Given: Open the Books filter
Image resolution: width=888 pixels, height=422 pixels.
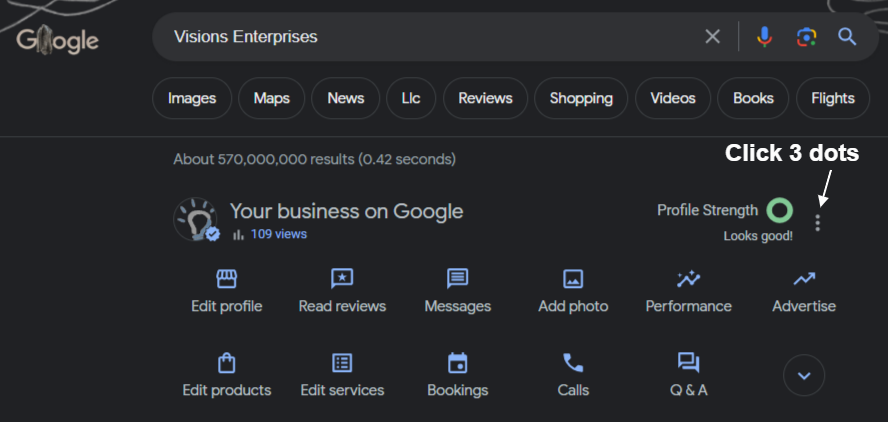Looking at the screenshot, I should click(753, 98).
